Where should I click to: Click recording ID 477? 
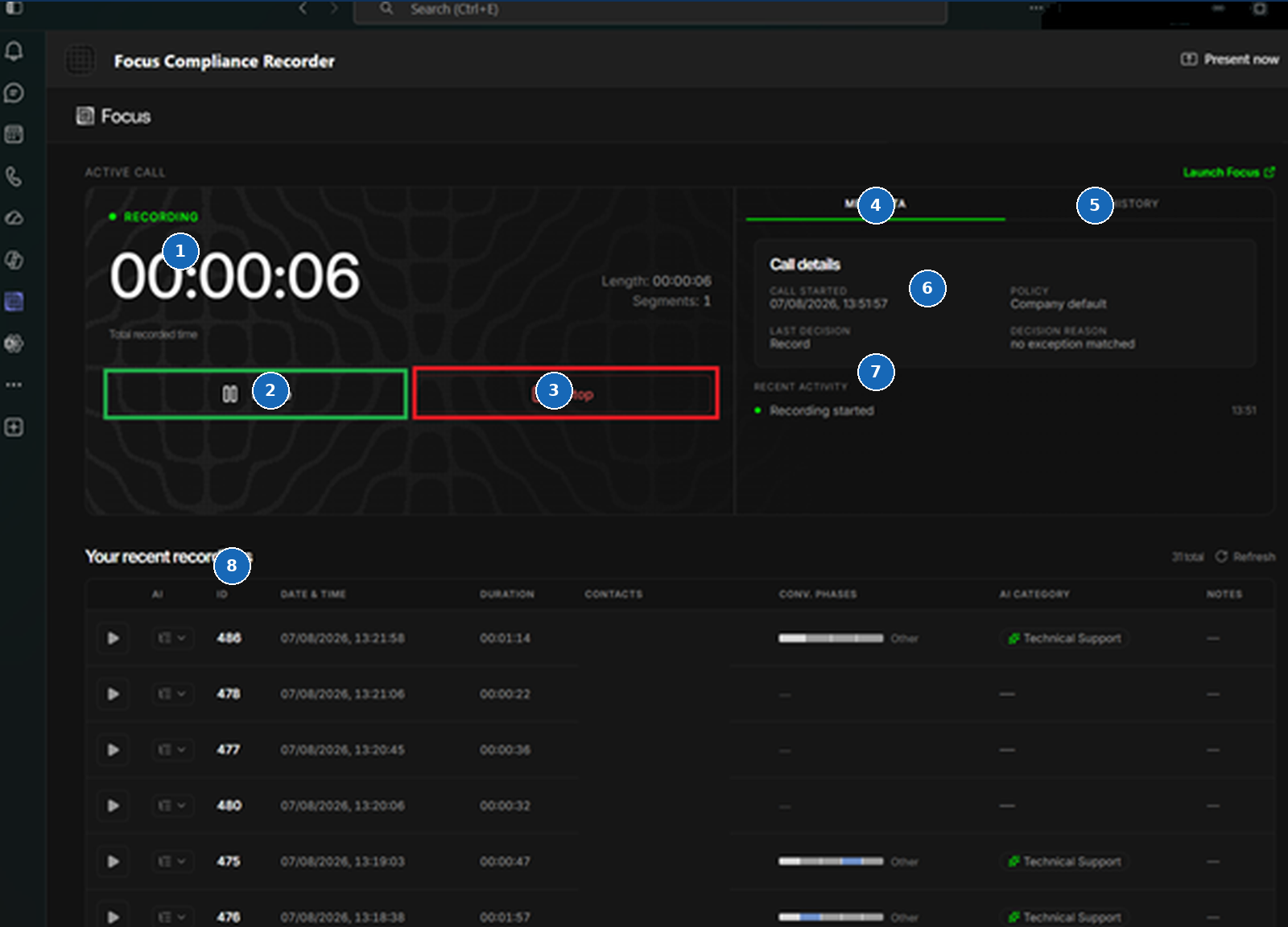[229, 750]
